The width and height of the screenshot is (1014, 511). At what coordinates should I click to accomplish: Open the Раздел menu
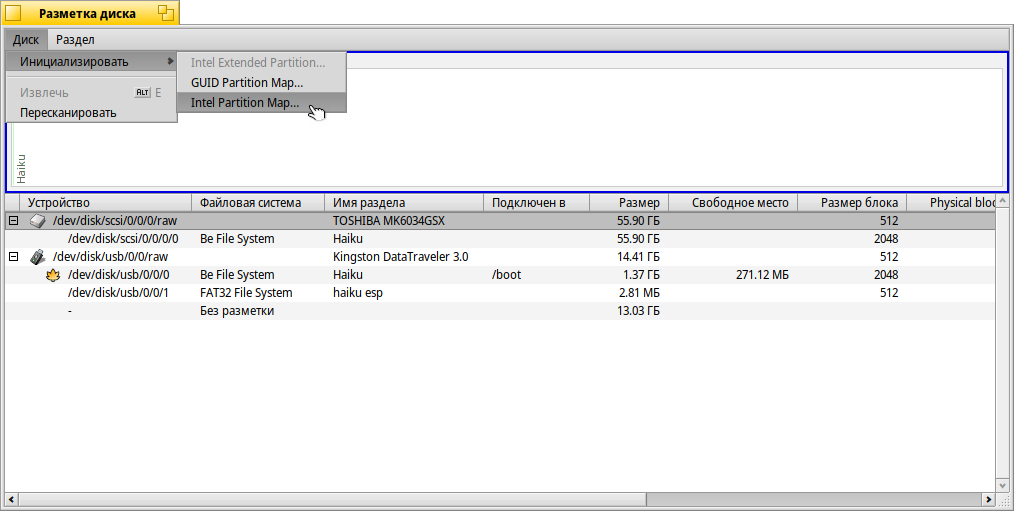(x=75, y=40)
